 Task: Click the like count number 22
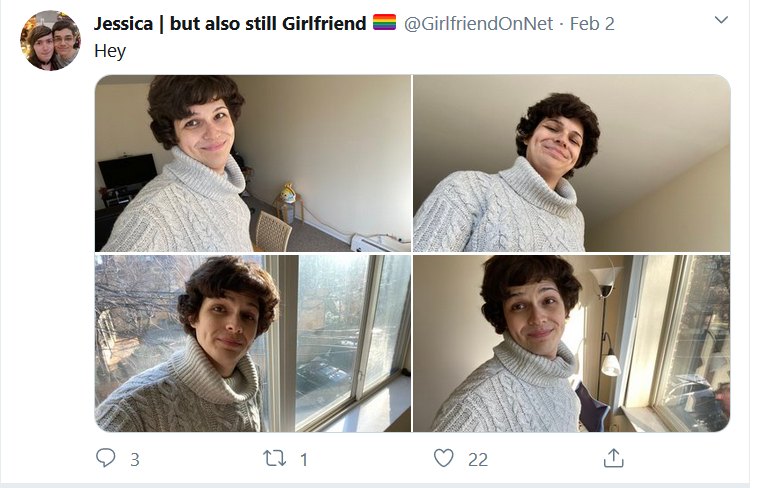point(478,460)
